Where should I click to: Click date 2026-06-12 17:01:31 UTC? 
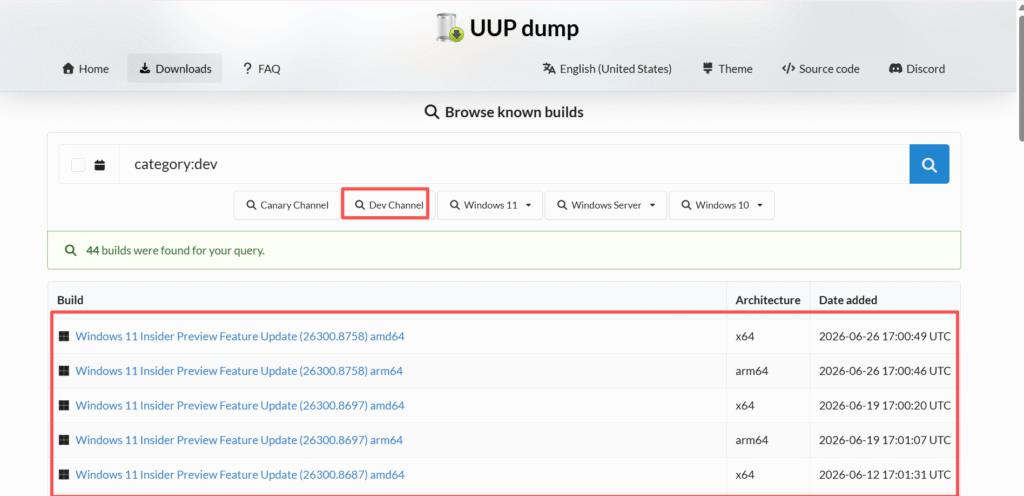(884, 474)
